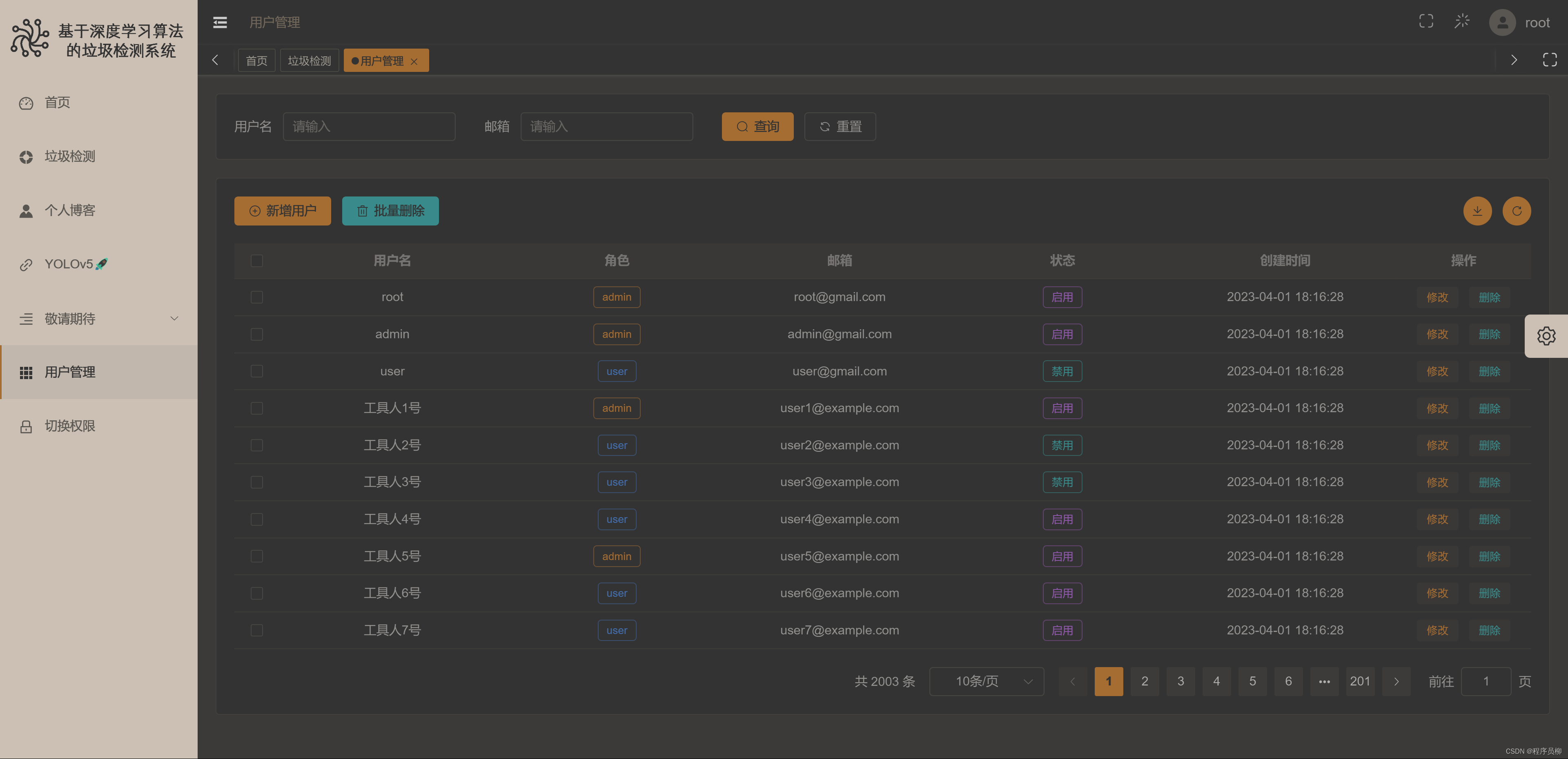The height and width of the screenshot is (759, 1568).
Task: Click the admin role tag for 工具人1号
Action: tap(617, 408)
